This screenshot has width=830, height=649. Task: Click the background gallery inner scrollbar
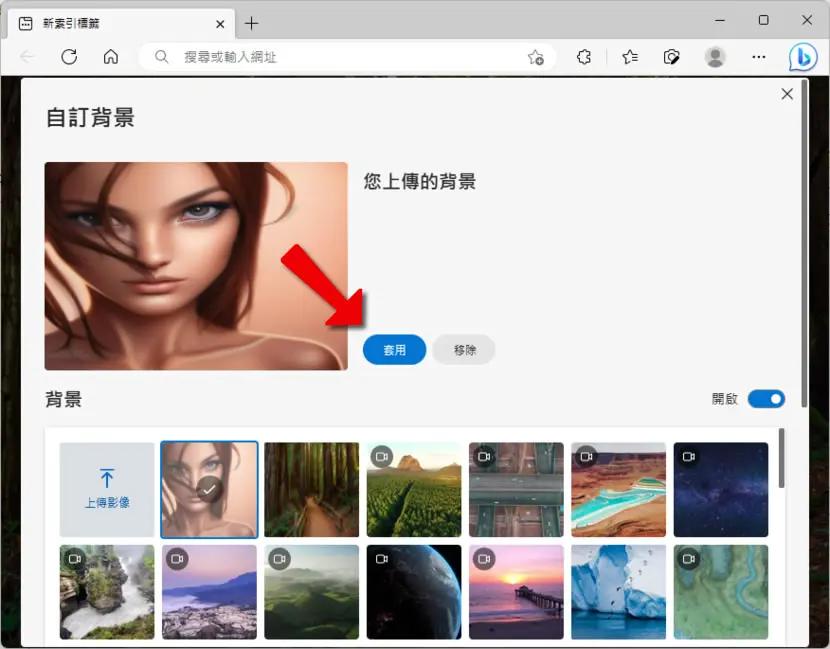coord(781,458)
